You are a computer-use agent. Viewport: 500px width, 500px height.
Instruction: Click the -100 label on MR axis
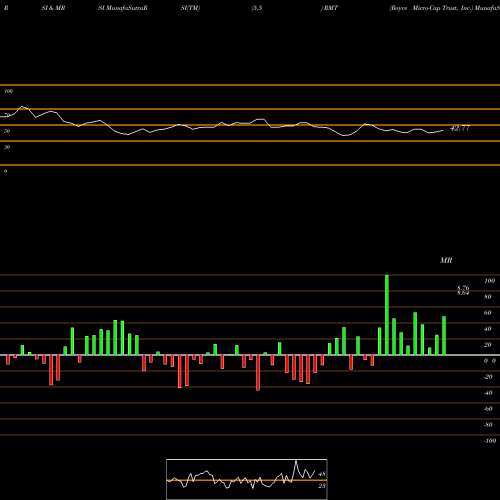pos(490,441)
